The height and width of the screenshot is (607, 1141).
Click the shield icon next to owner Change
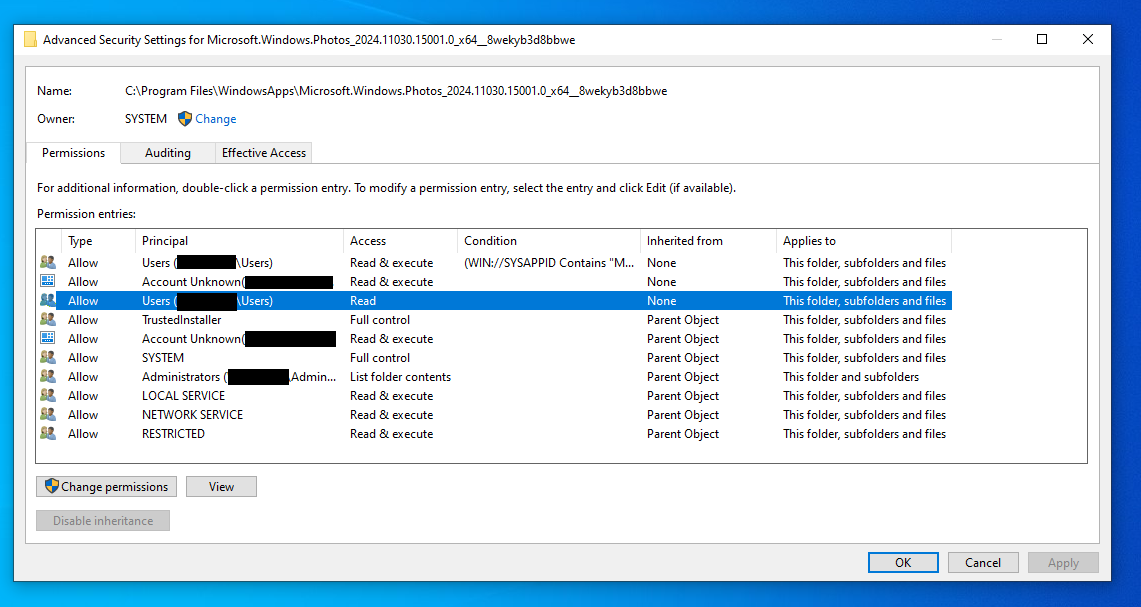185,119
